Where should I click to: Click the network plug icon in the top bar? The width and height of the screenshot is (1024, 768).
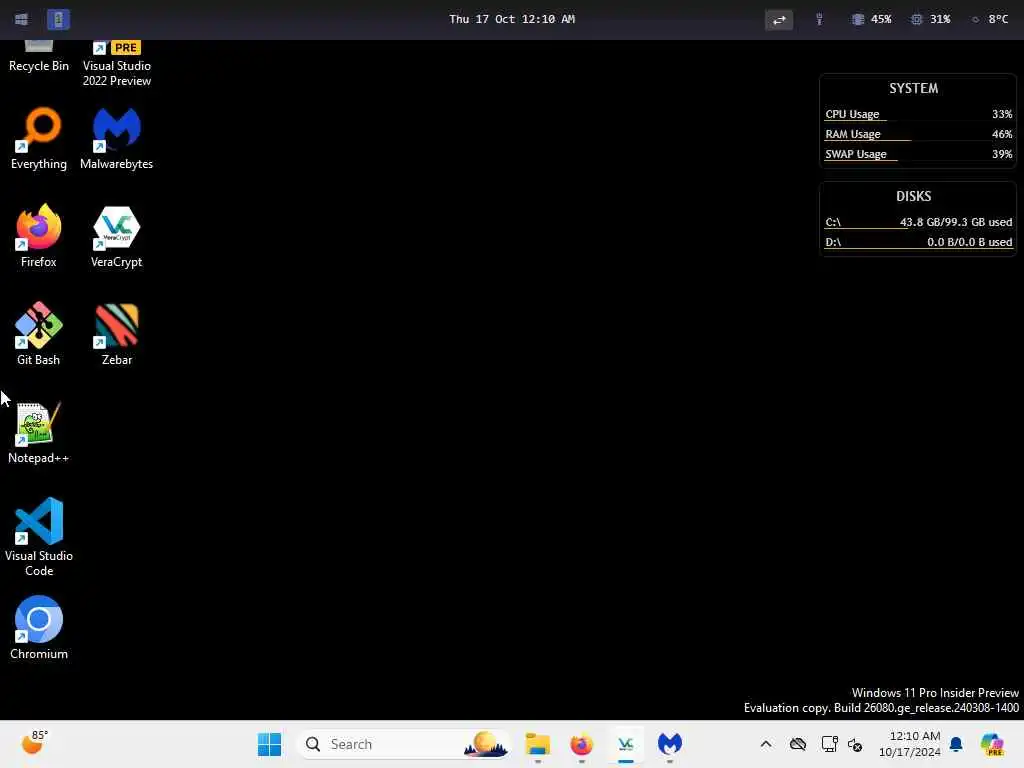point(819,20)
